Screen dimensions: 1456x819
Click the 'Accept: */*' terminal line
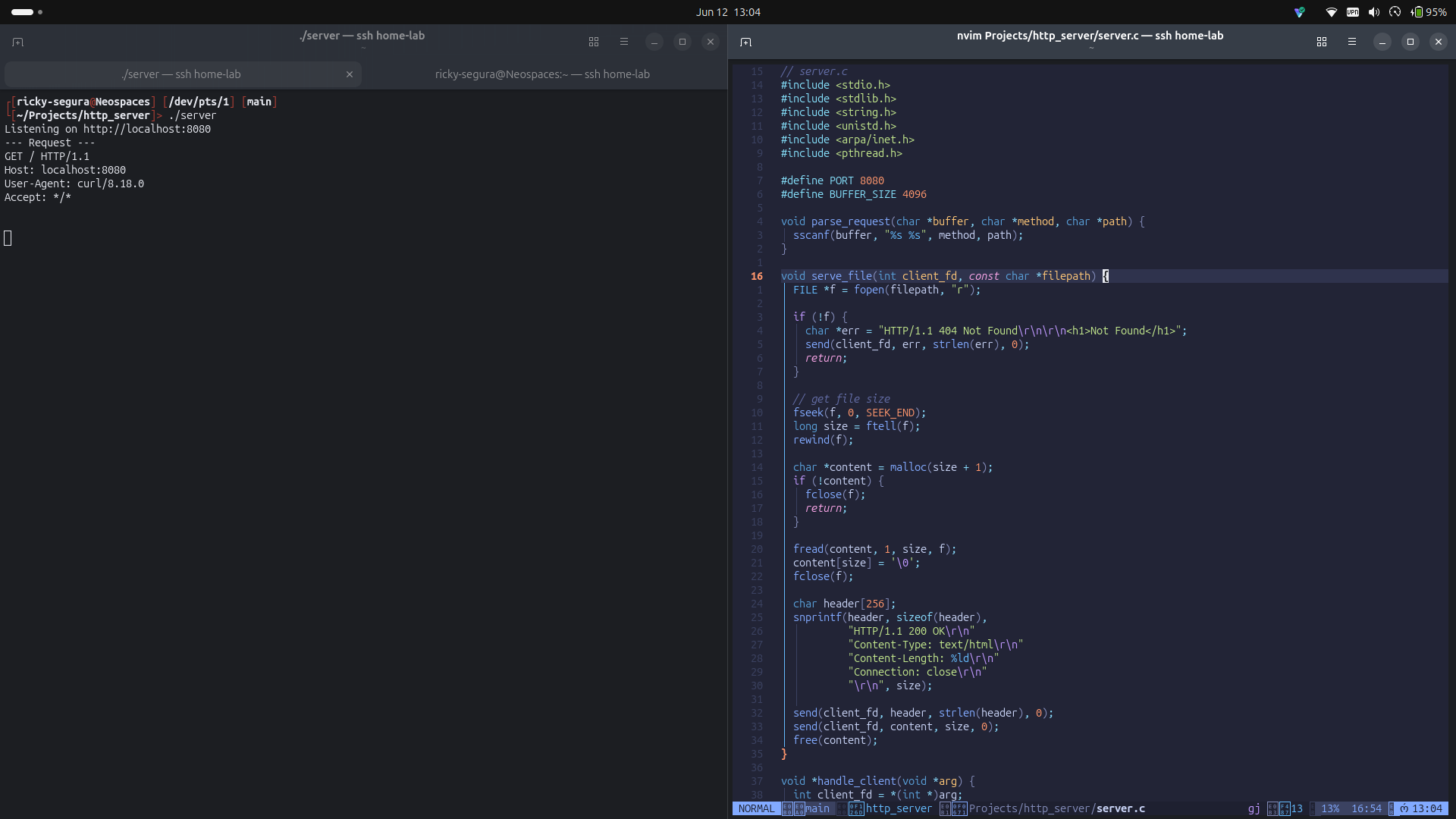click(38, 197)
